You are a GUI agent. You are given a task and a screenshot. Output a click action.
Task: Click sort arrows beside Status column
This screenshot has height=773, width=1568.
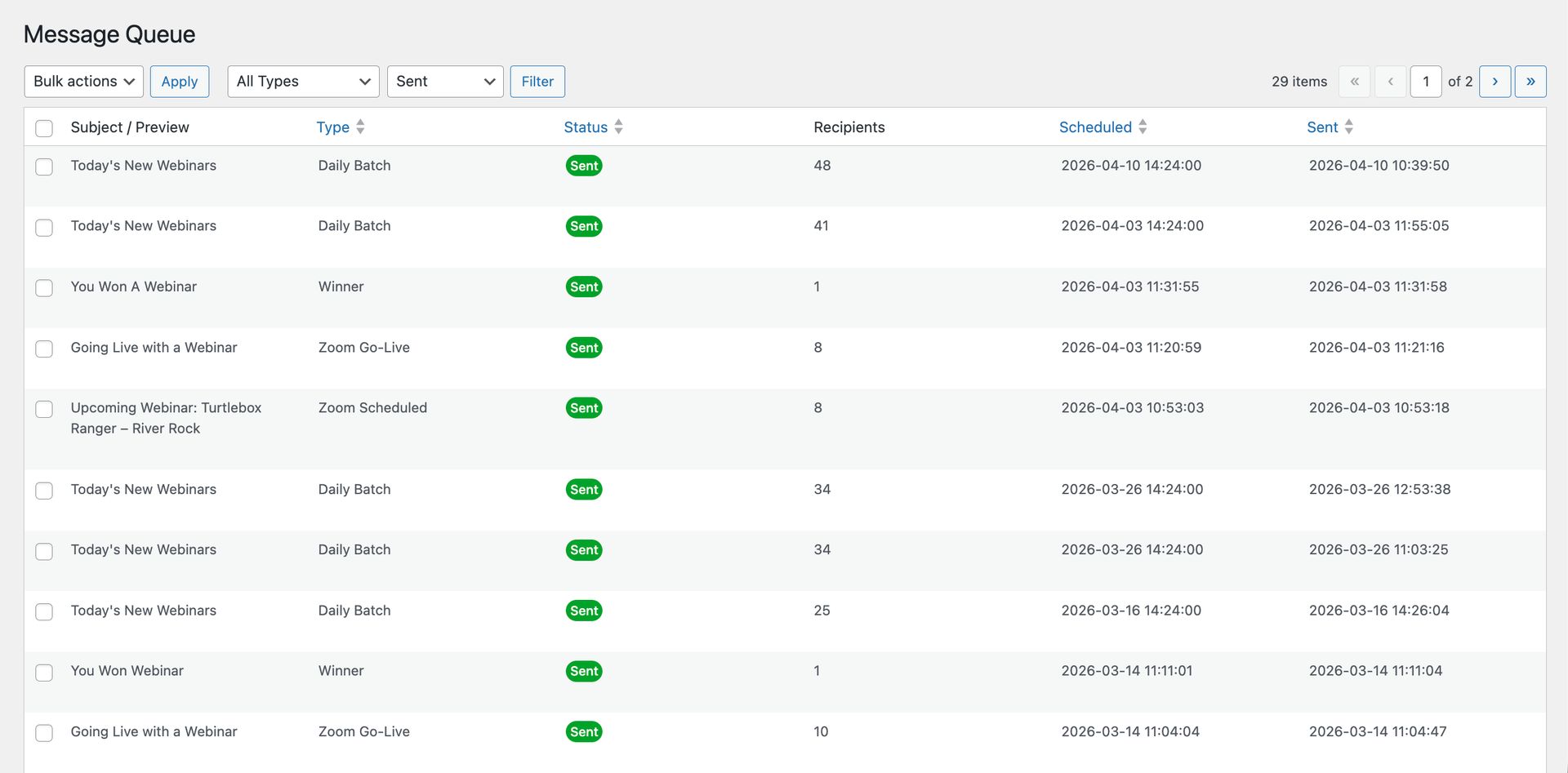[618, 127]
